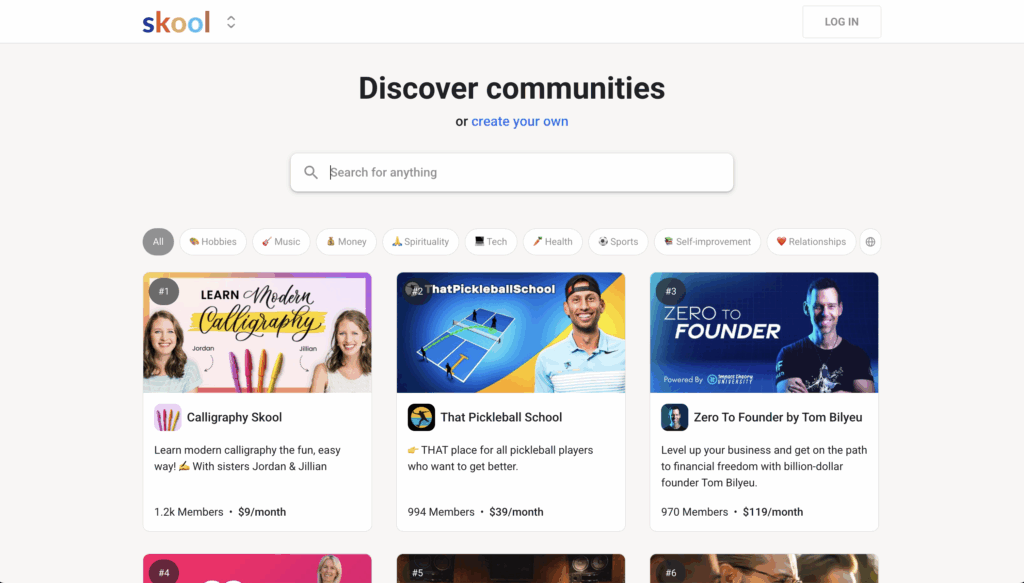Open the That Pickleball School cover image

point(511,332)
